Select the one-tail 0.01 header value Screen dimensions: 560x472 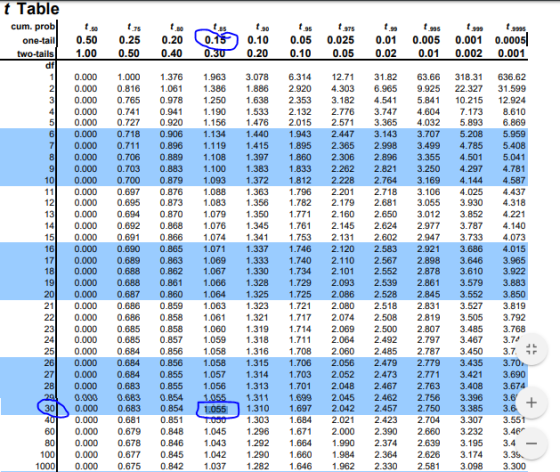point(386,40)
